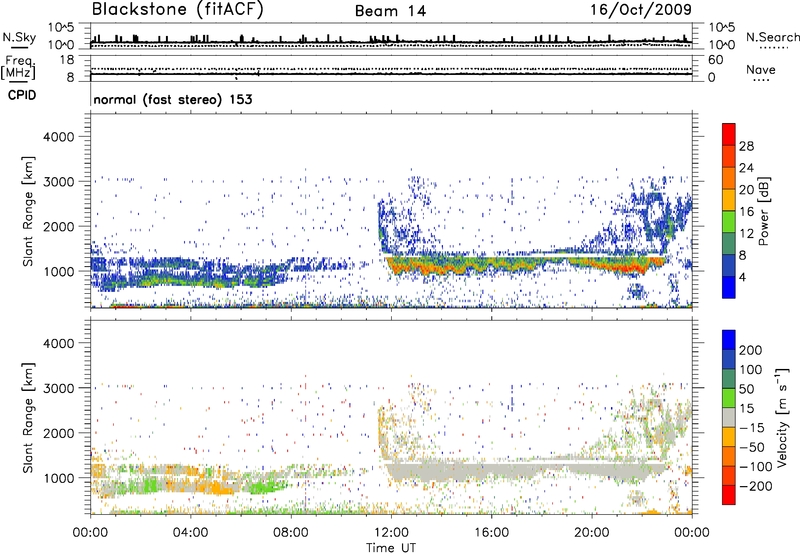
Task: Click the blue 200 velocity swatch
Action: point(729,340)
